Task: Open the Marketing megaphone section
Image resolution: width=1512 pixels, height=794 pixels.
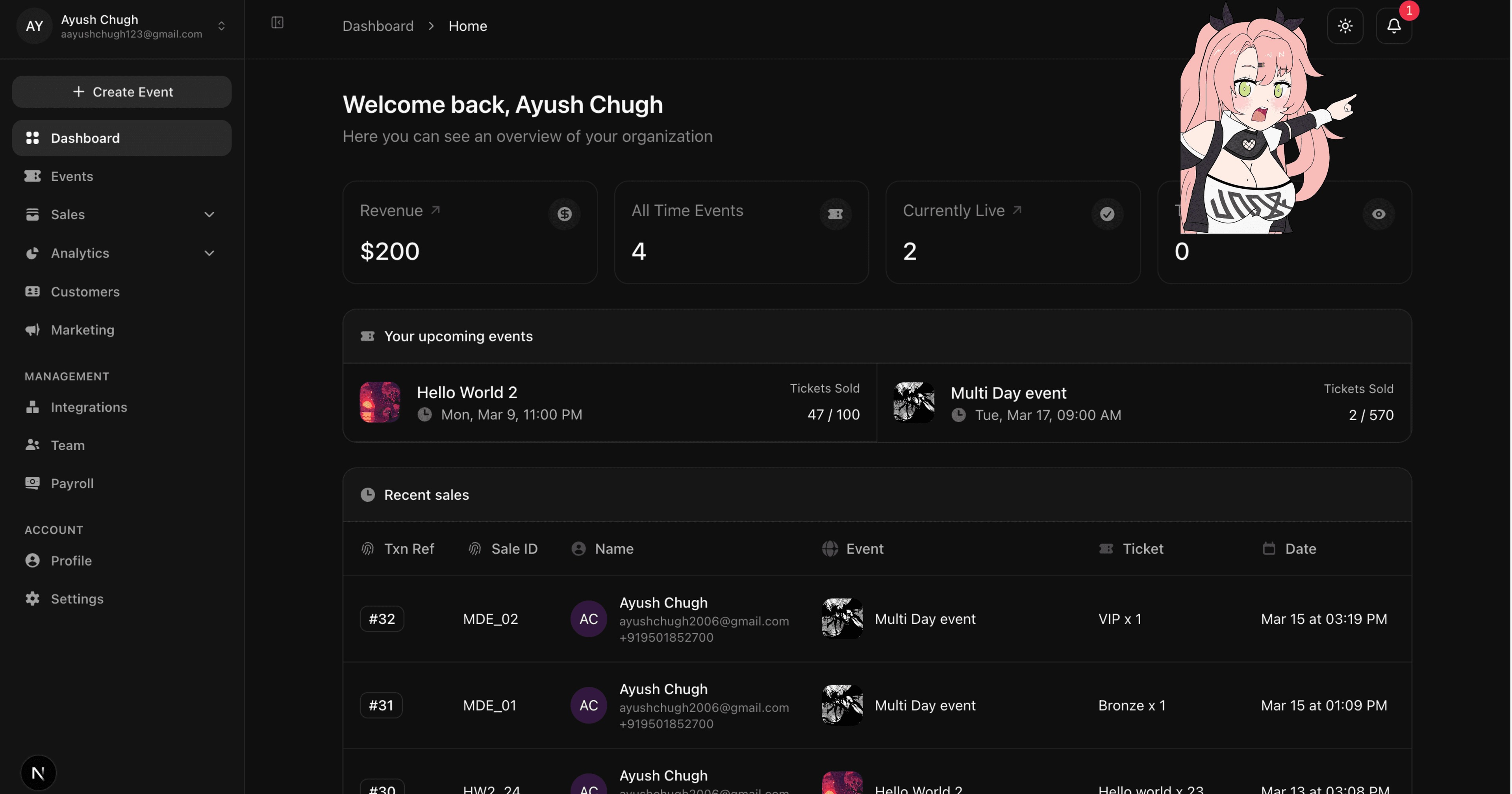Action: click(82, 330)
